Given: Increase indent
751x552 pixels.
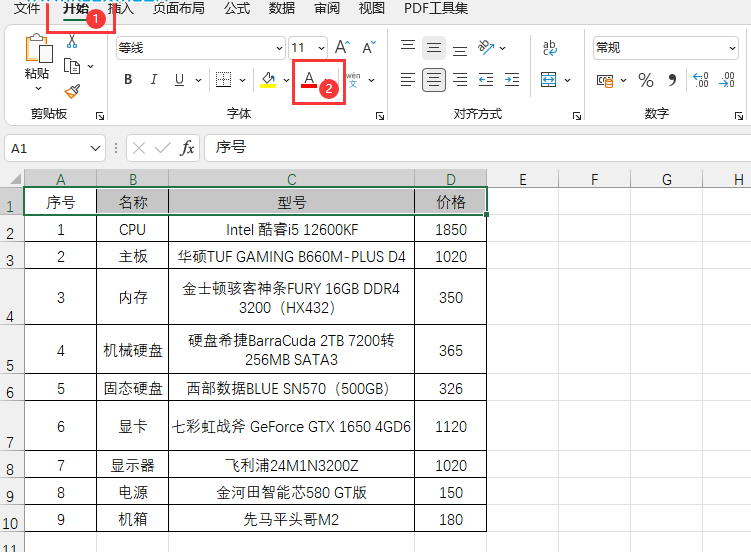Looking at the screenshot, I should [512, 80].
